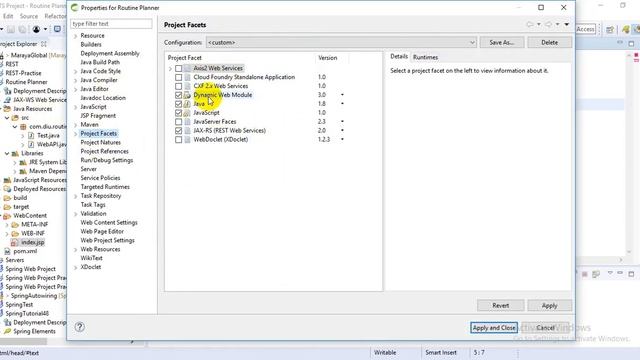Open the WebDoclet version dropdown
This screenshot has height=360, width=640.
[342, 140]
